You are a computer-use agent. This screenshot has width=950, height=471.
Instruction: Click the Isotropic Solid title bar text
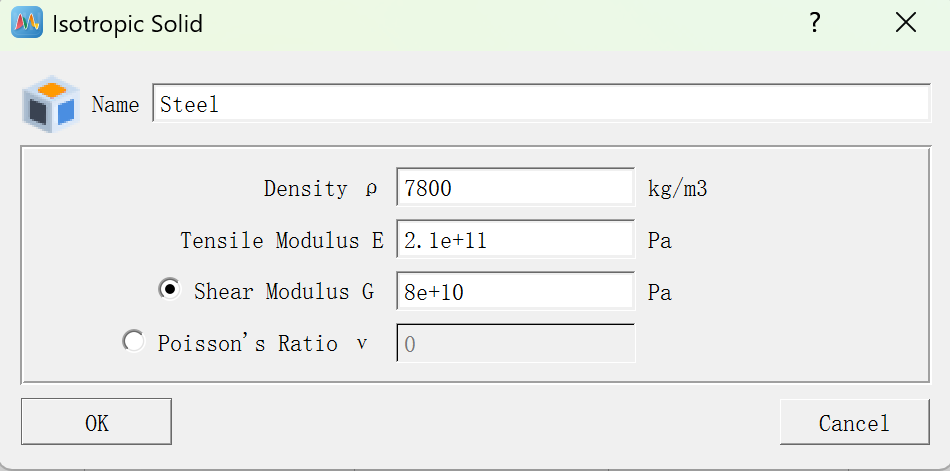[x=127, y=23]
